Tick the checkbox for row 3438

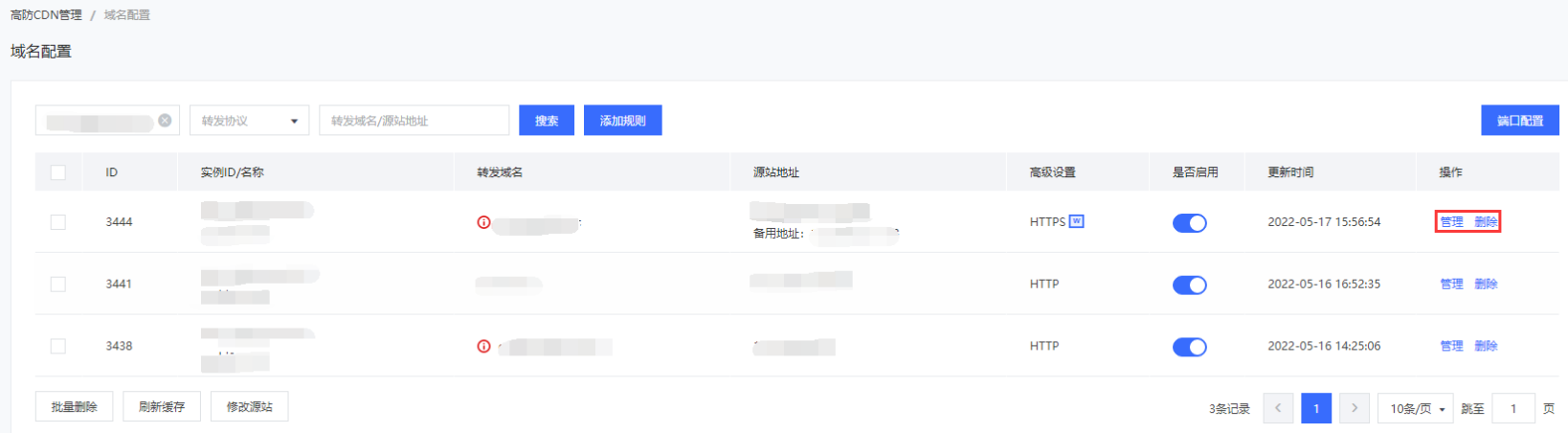58,346
